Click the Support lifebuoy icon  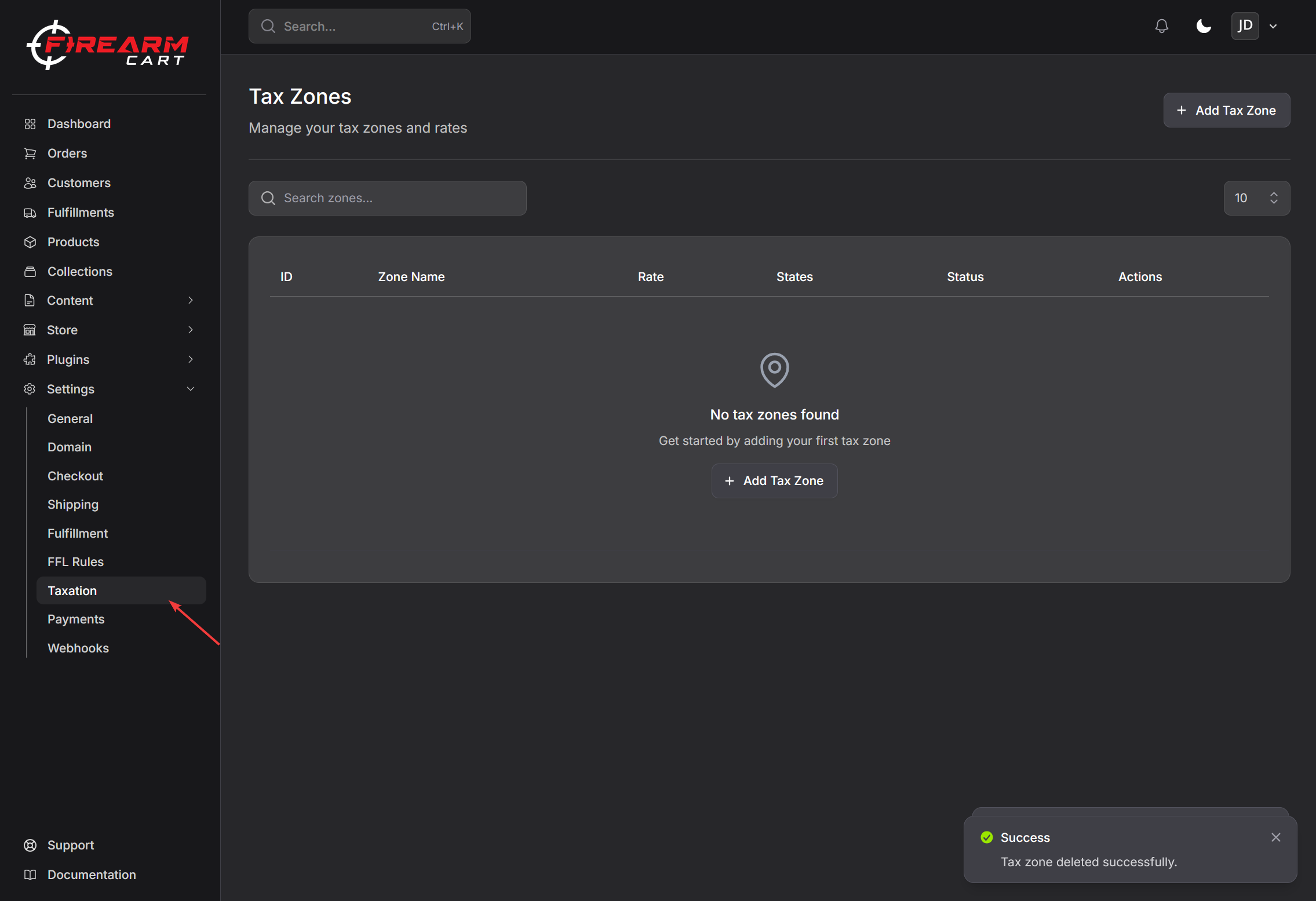30,845
